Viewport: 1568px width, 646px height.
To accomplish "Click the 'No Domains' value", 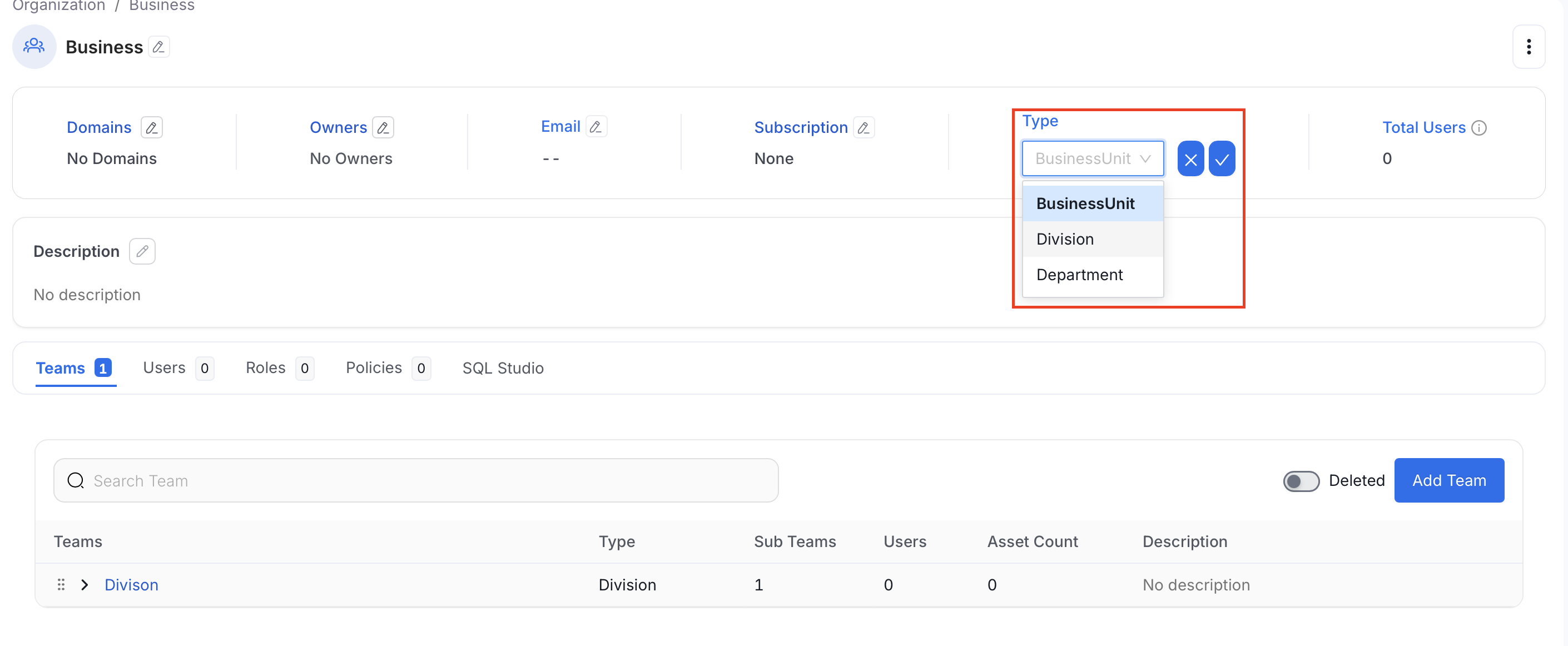I will pyautogui.click(x=112, y=158).
